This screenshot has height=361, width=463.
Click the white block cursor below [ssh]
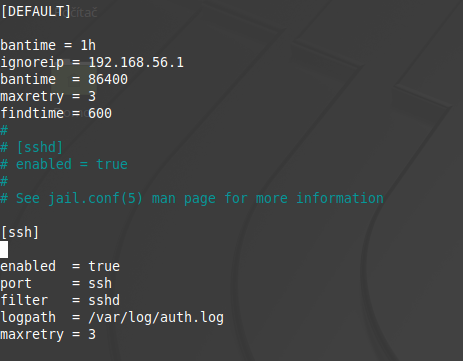click(x=4, y=250)
